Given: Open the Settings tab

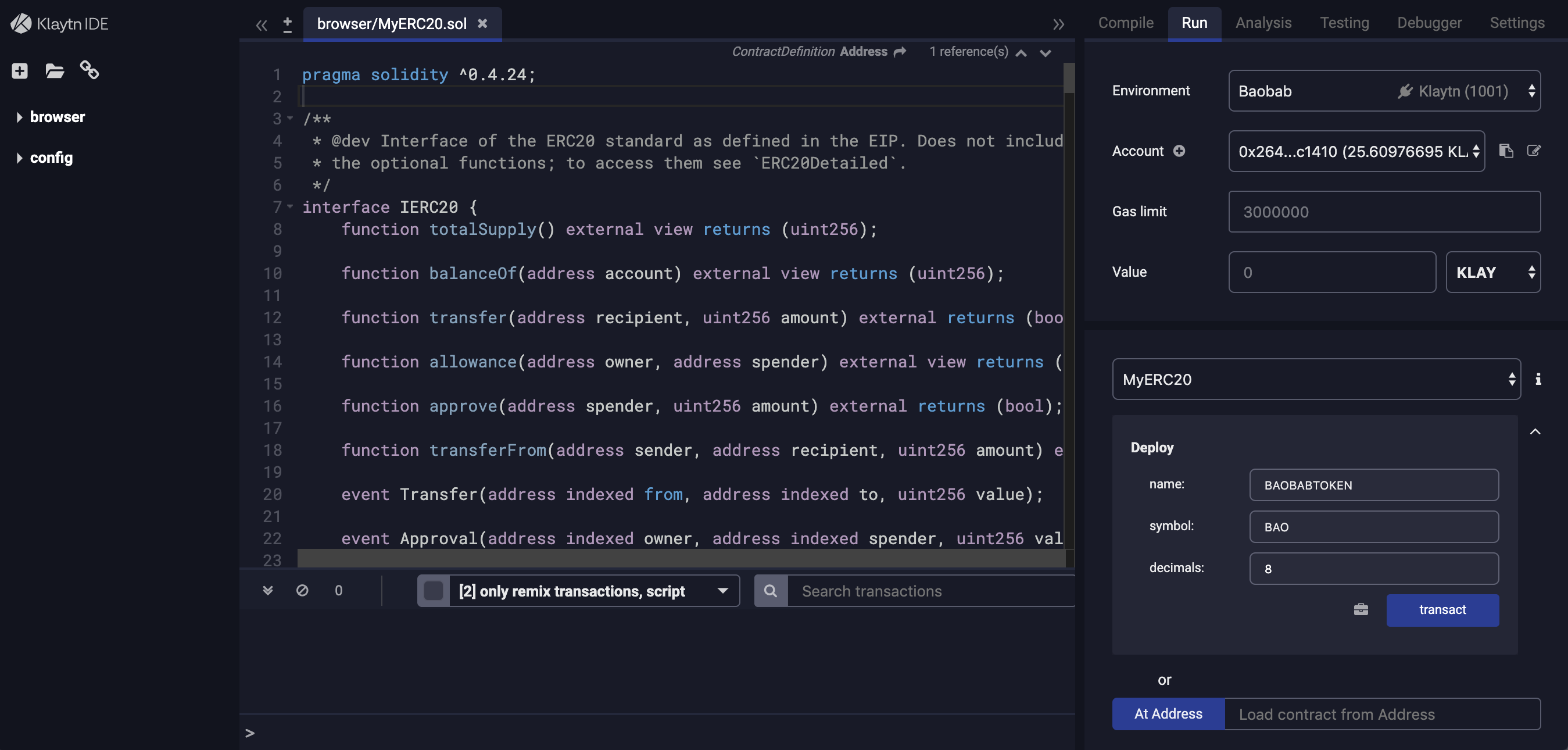Looking at the screenshot, I should [1516, 23].
